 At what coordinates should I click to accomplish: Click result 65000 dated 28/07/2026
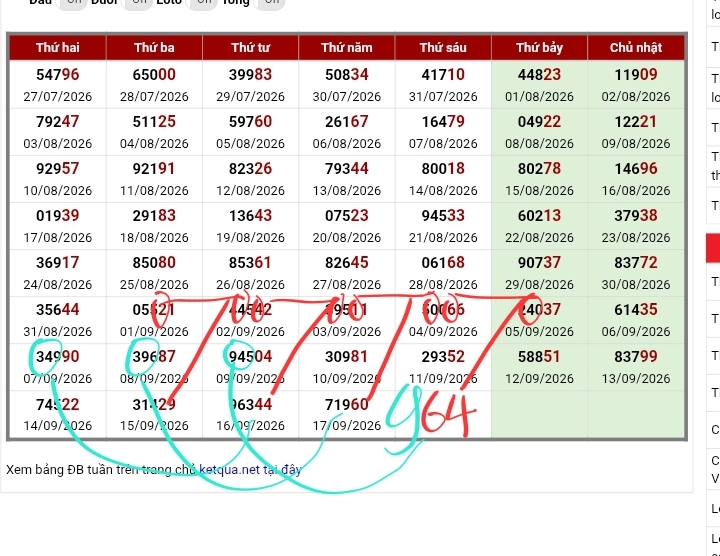pos(154,84)
